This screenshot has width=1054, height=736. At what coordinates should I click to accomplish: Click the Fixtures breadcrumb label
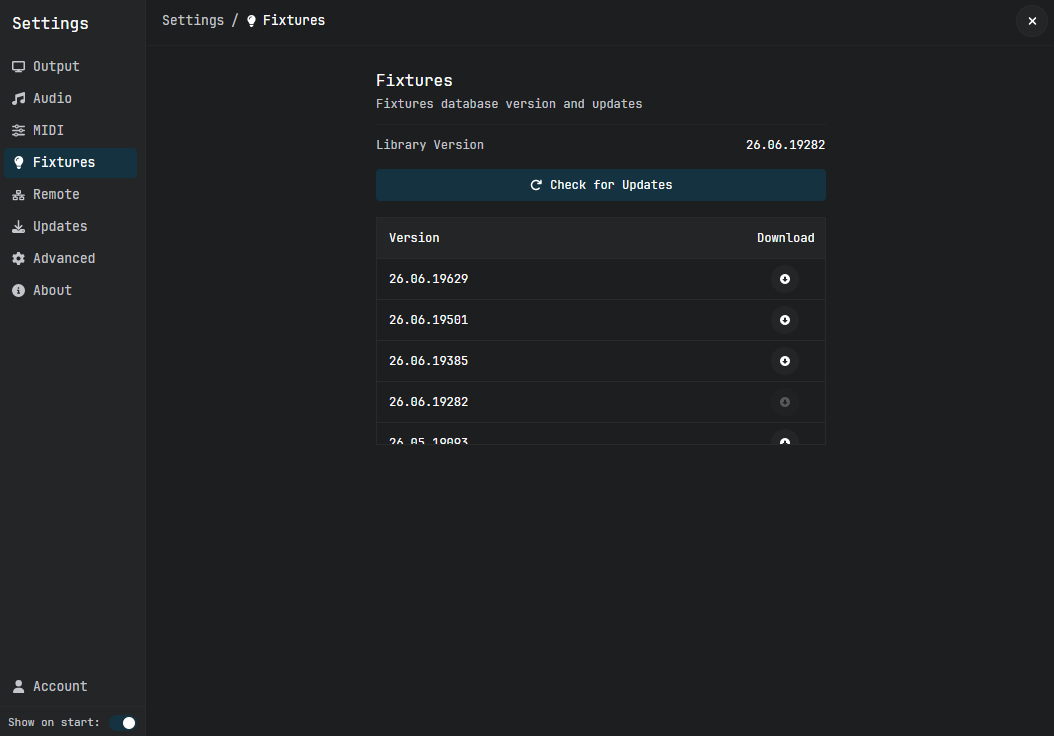(294, 20)
